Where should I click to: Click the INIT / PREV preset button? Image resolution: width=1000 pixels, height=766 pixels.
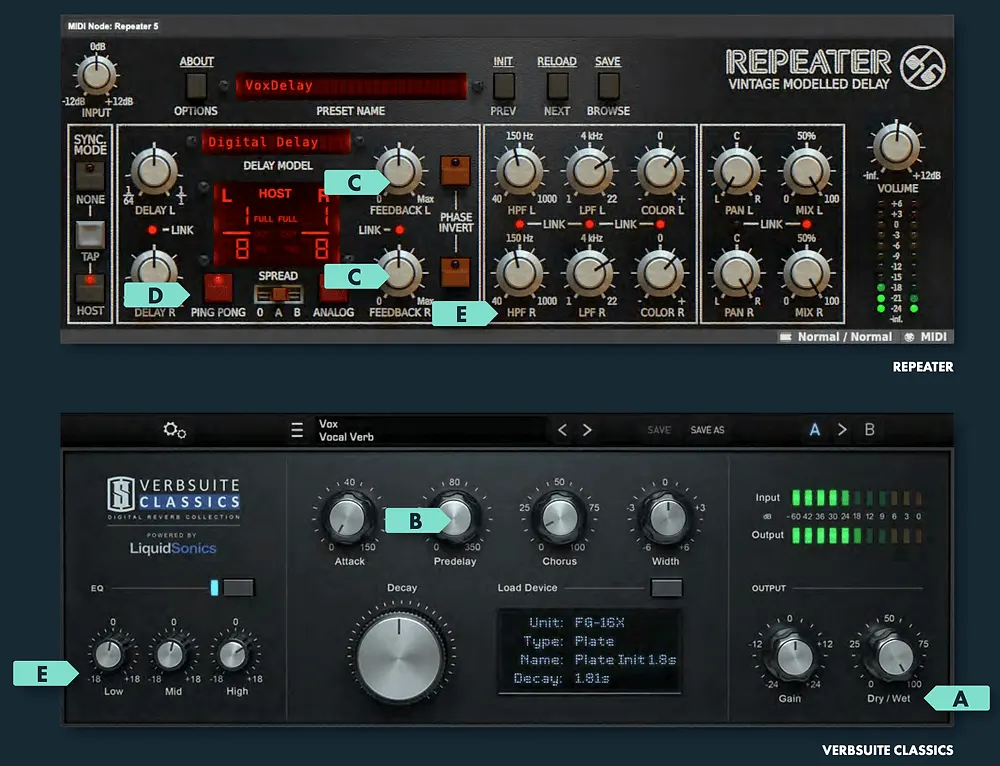503,85
